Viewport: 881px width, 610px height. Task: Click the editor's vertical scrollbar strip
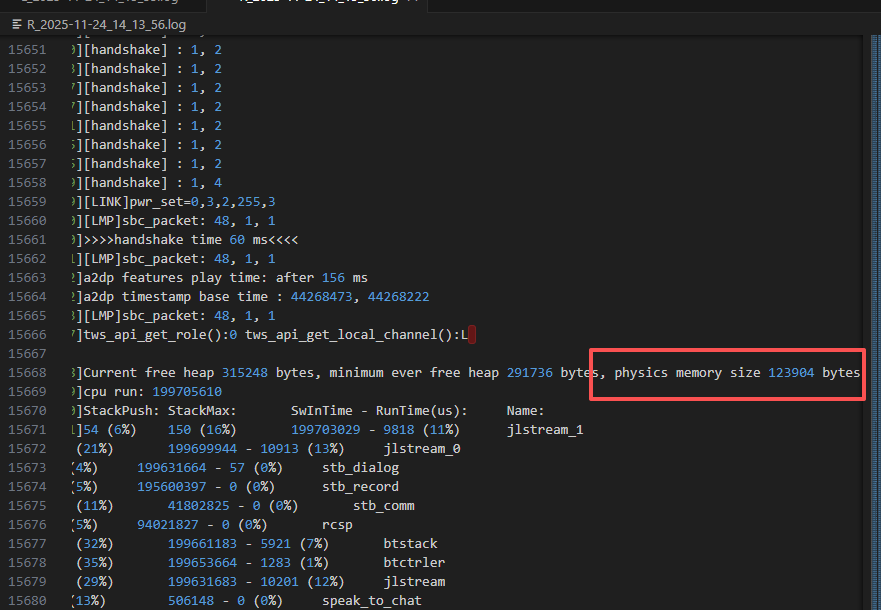(x=875, y=322)
